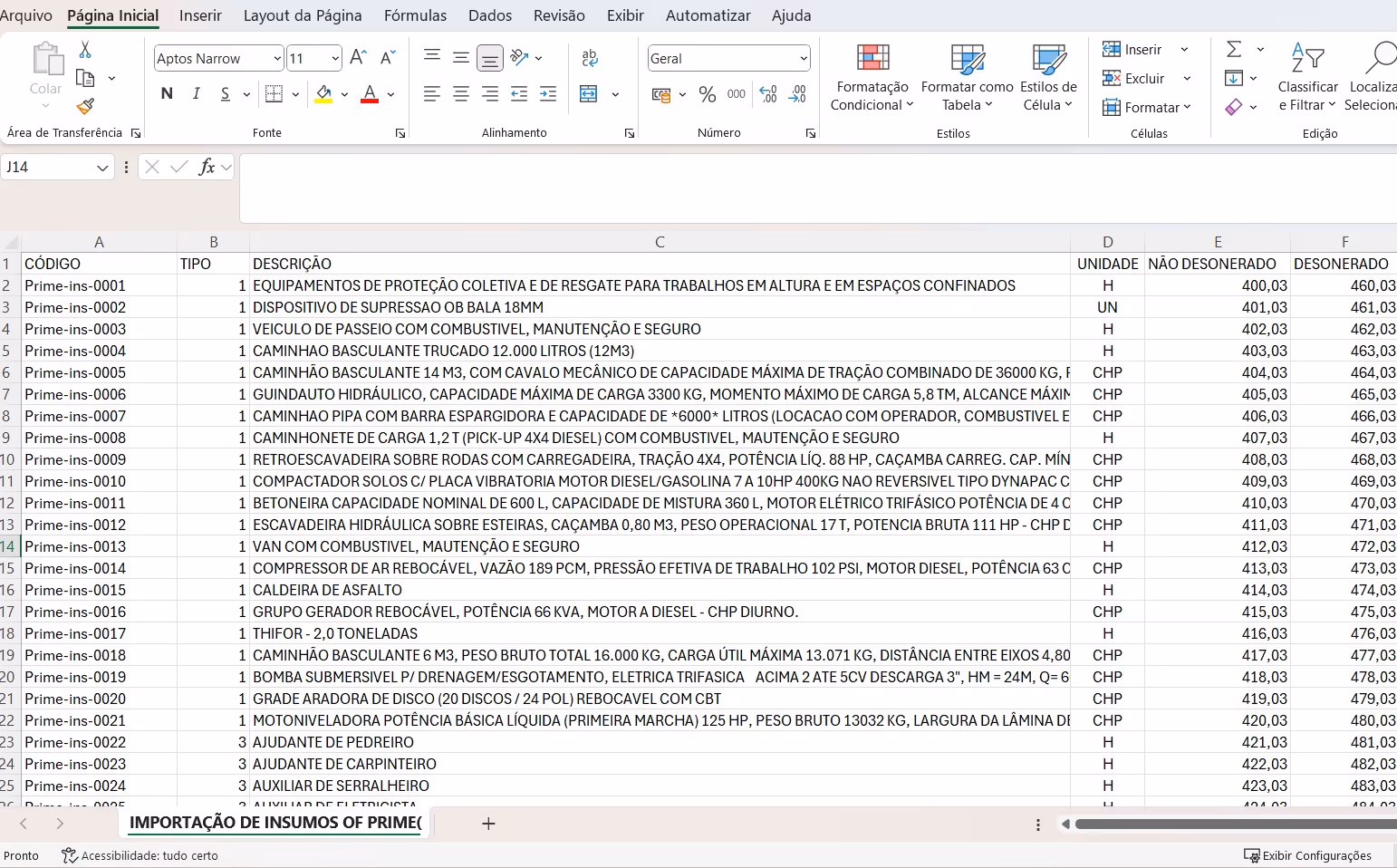Image resolution: width=1397 pixels, height=868 pixels.
Task: Align text to top of cell
Action: click(432, 57)
